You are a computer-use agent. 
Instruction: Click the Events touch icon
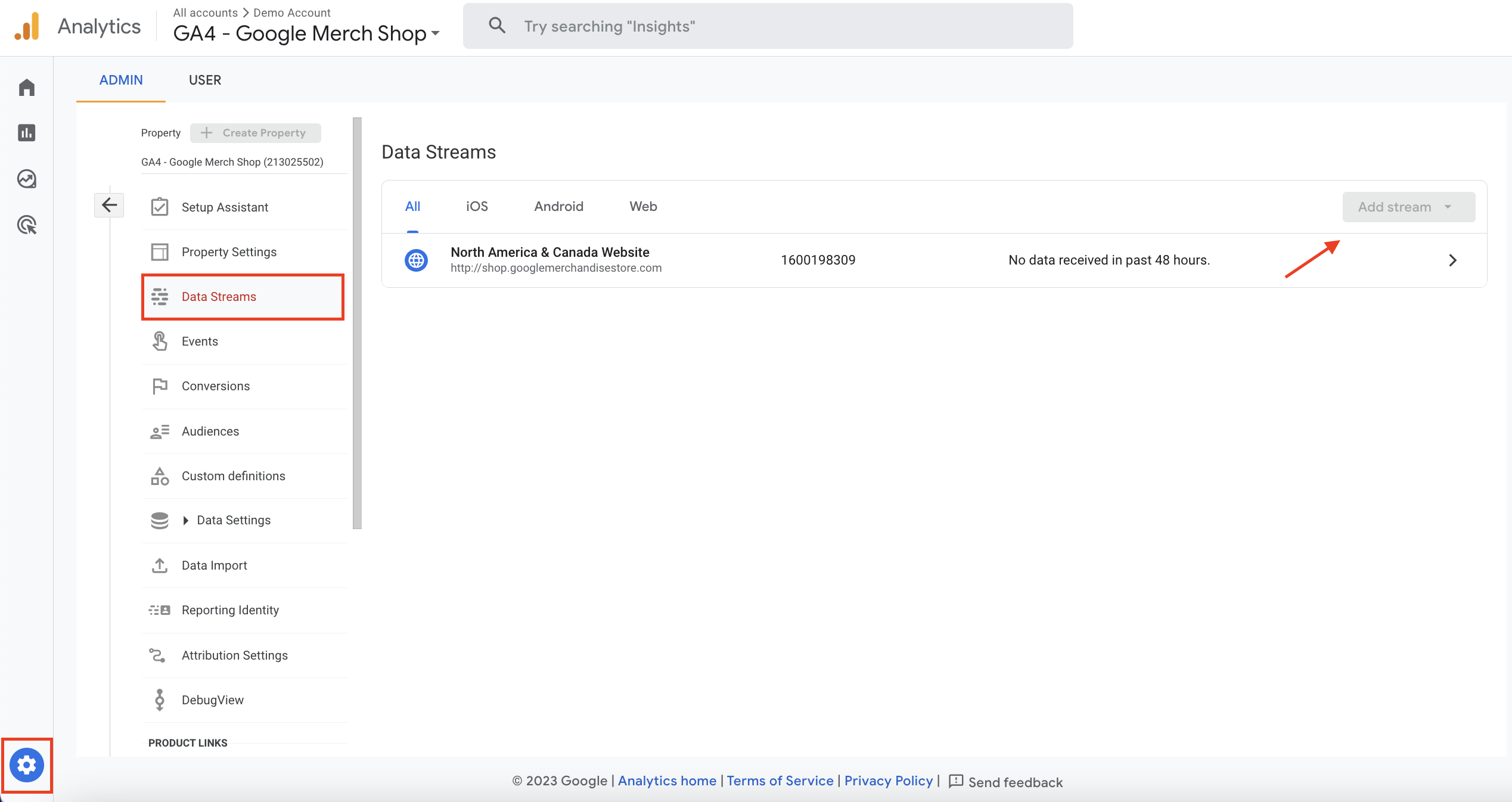pos(160,341)
